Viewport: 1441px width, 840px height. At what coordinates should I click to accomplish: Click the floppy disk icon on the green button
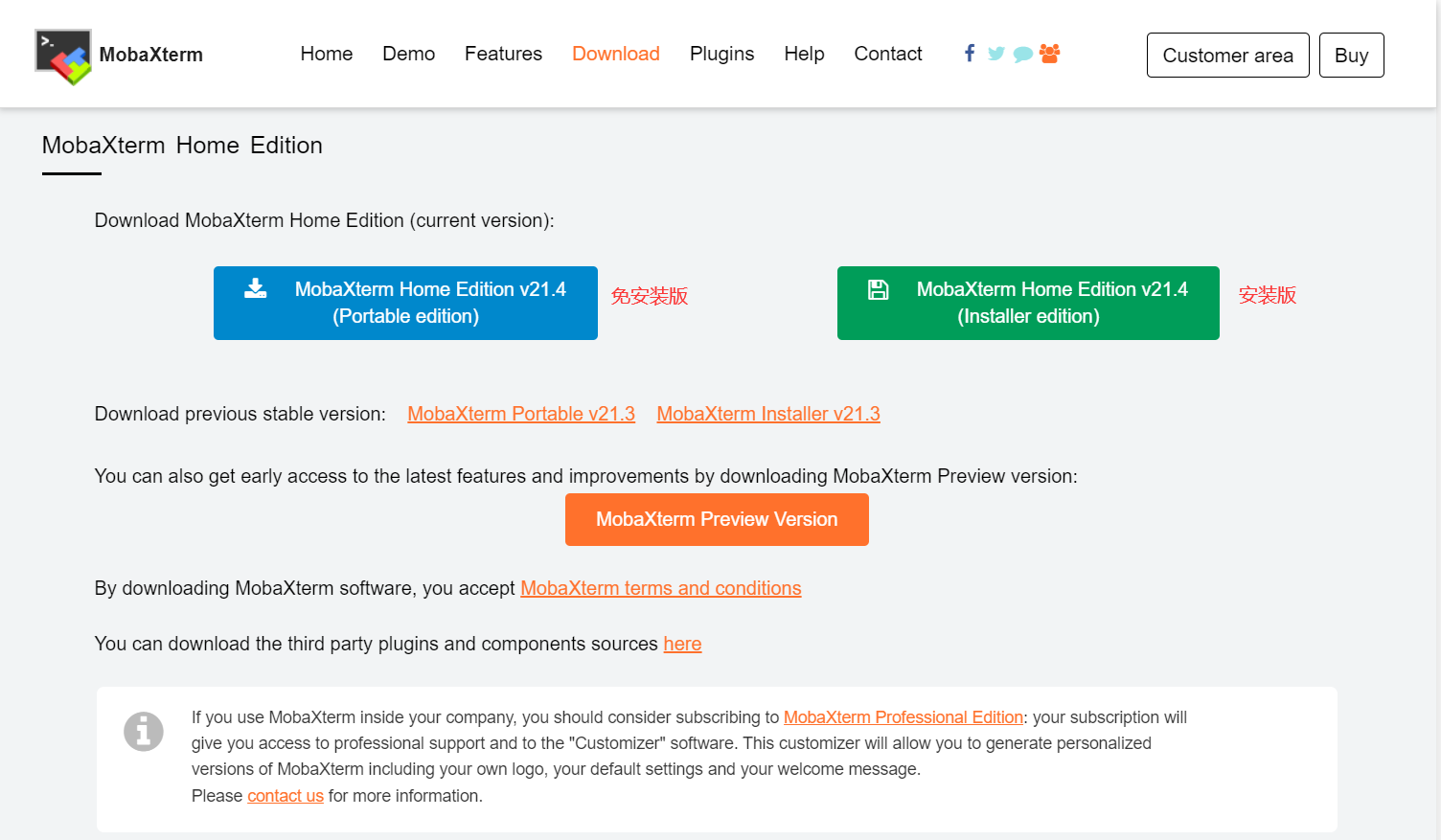(878, 288)
